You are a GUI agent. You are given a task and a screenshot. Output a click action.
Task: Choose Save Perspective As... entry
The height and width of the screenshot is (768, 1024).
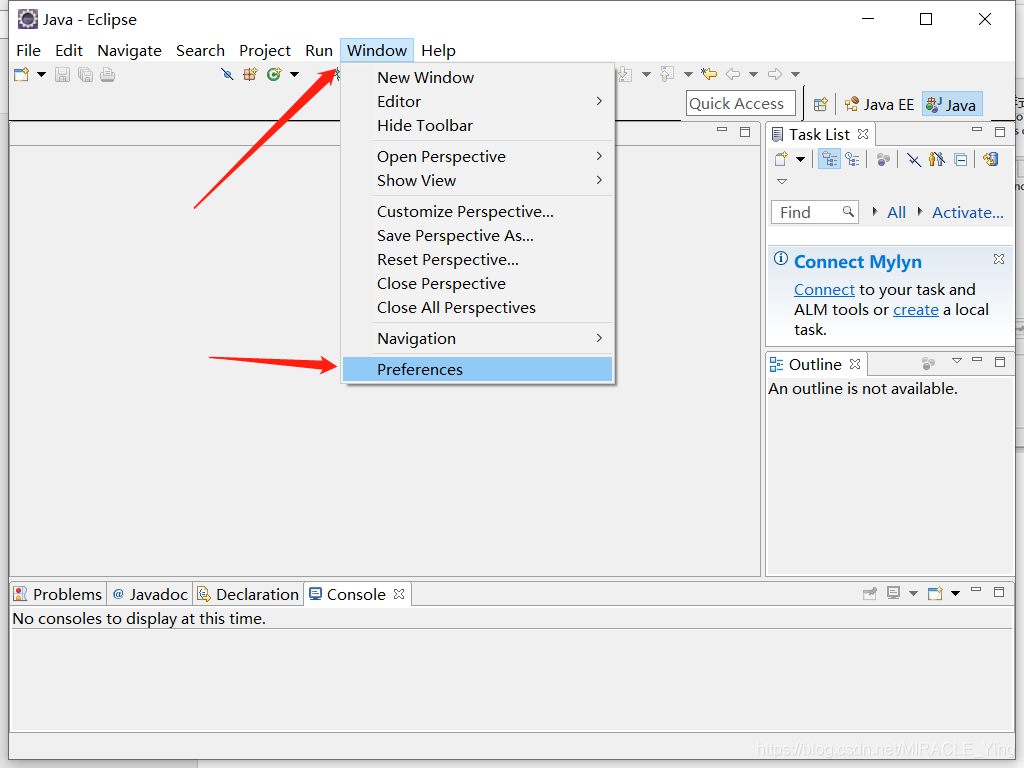pyautogui.click(x=477, y=235)
